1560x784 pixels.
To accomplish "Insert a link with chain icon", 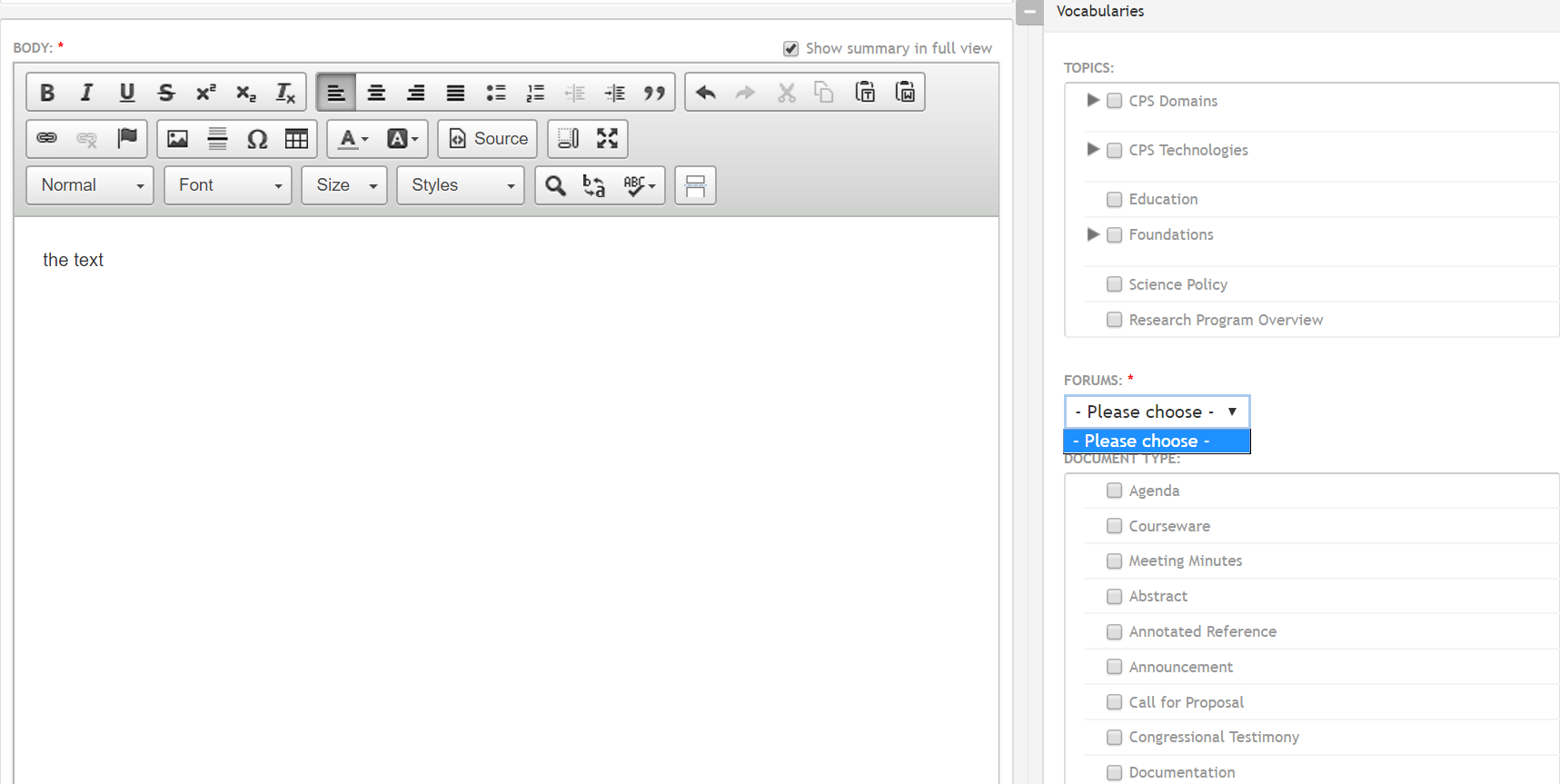I will [47, 139].
